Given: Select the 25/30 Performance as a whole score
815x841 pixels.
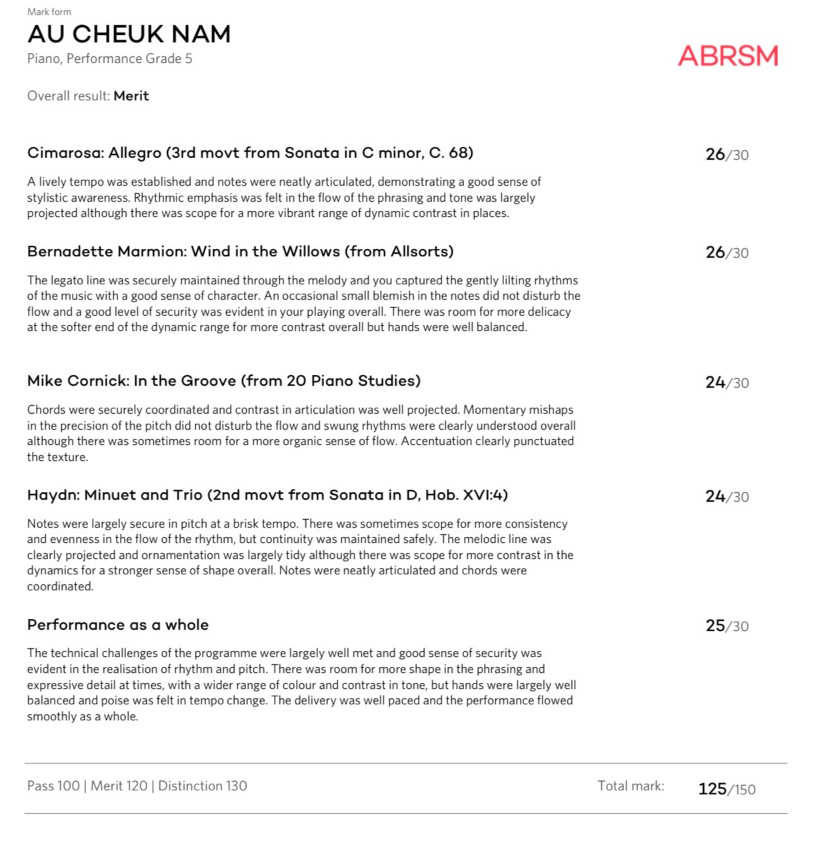Looking at the screenshot, I should coord(726,626).
